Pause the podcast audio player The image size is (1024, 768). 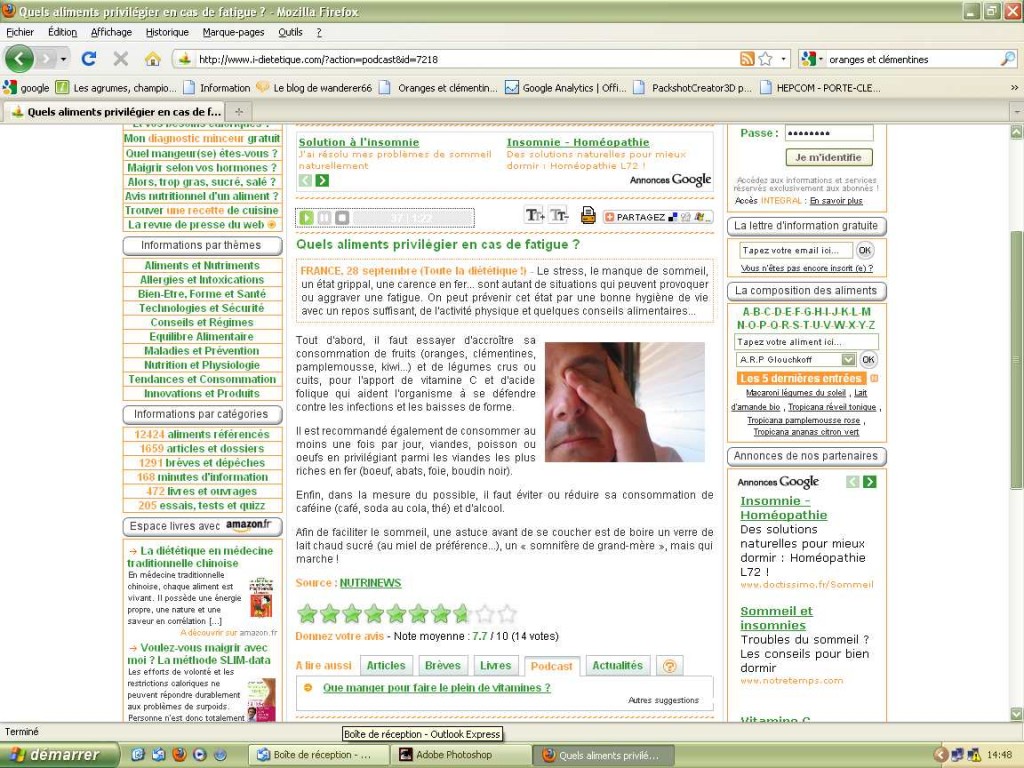click(324, 217)
